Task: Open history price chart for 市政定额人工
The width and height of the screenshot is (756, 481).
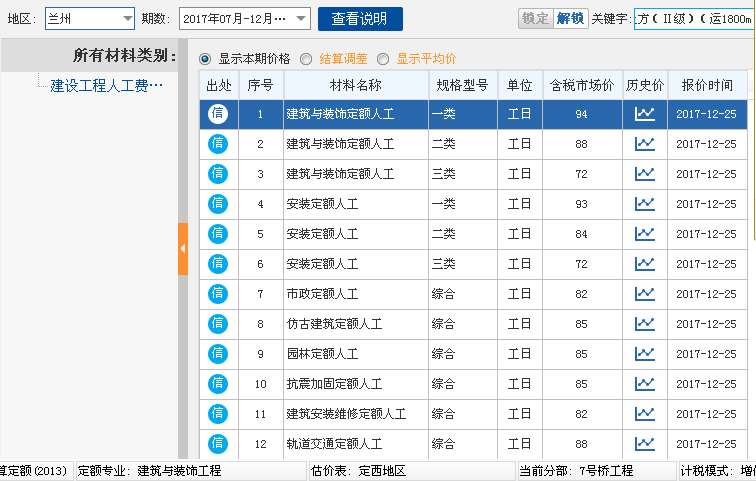Action: pos(645,294)
